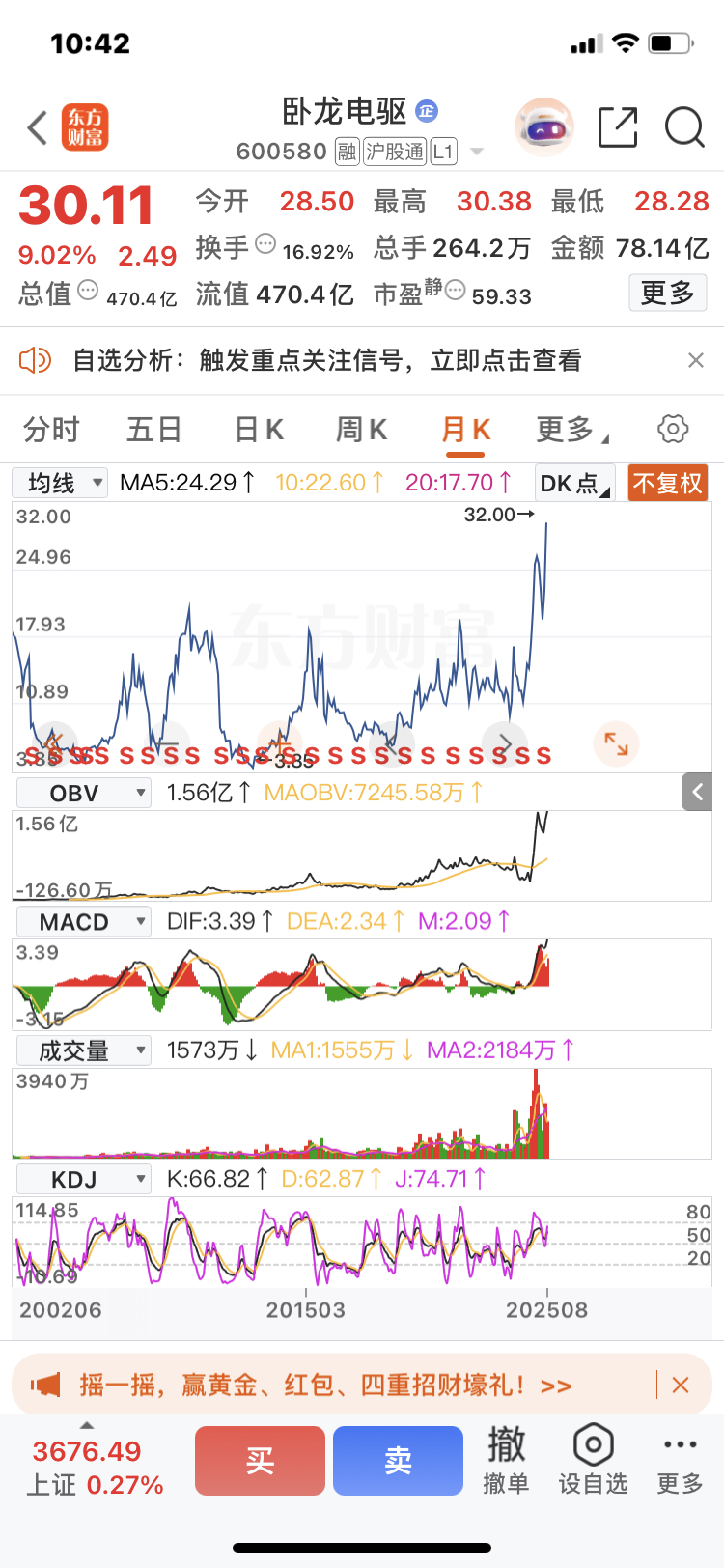
Task: Open bottom 更多 ellipsis menu
Action: (x=680, y=1460)
